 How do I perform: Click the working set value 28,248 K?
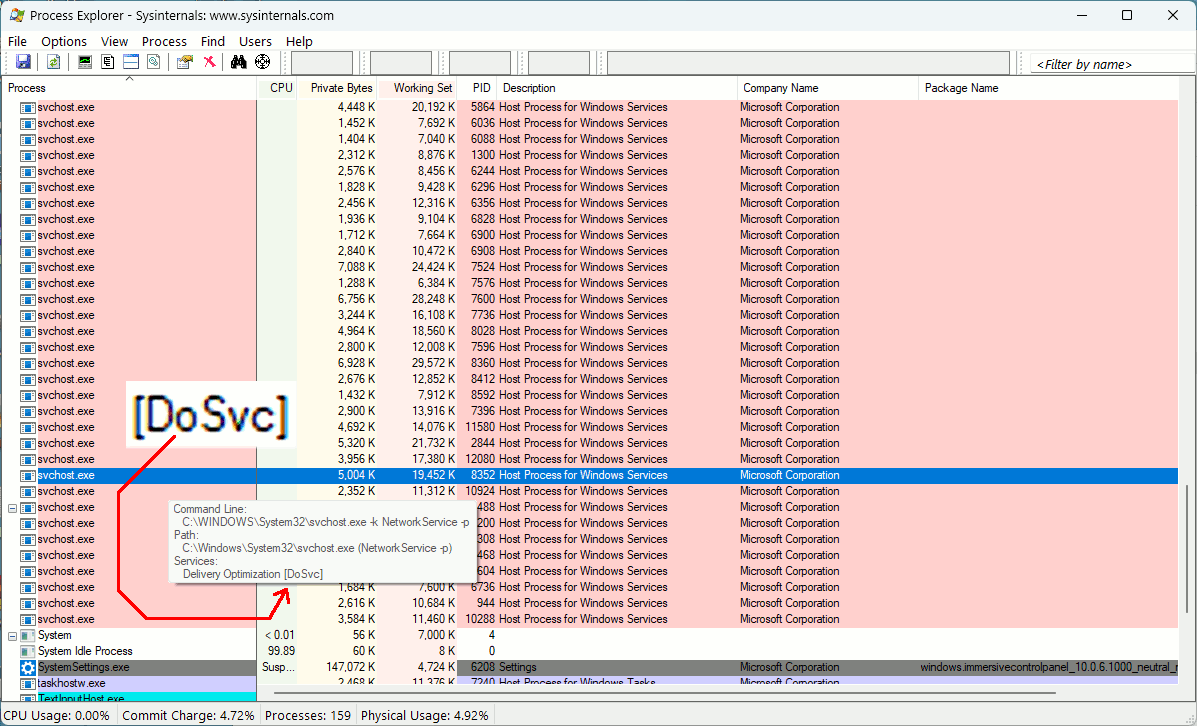click(433, 299)
